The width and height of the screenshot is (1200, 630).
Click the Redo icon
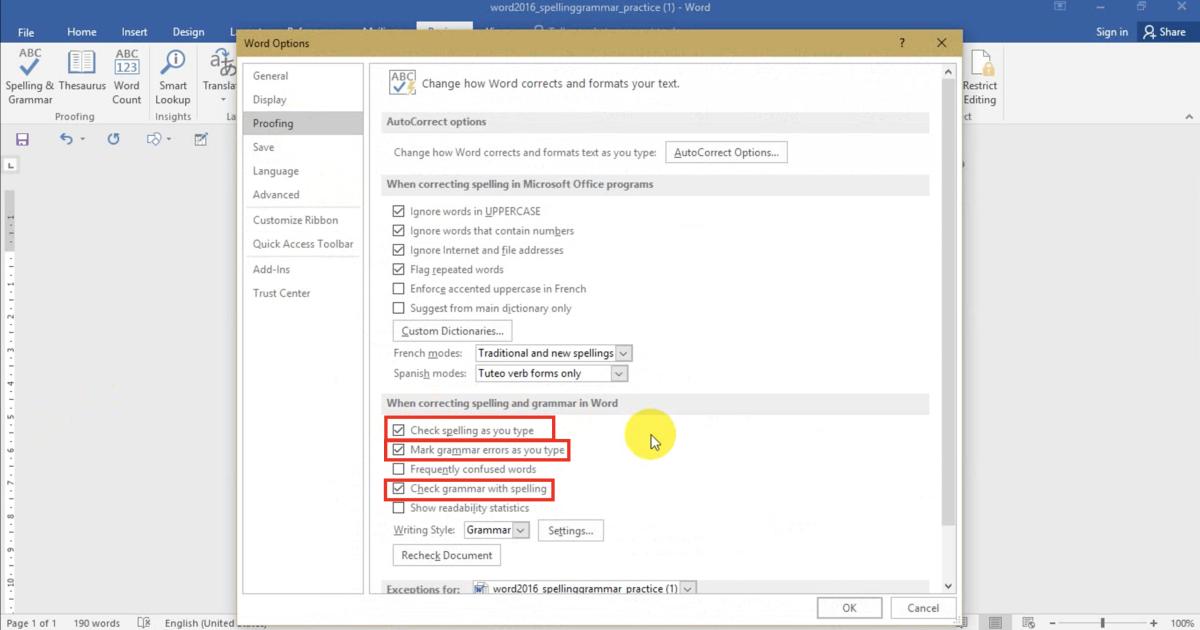[113, 139]
